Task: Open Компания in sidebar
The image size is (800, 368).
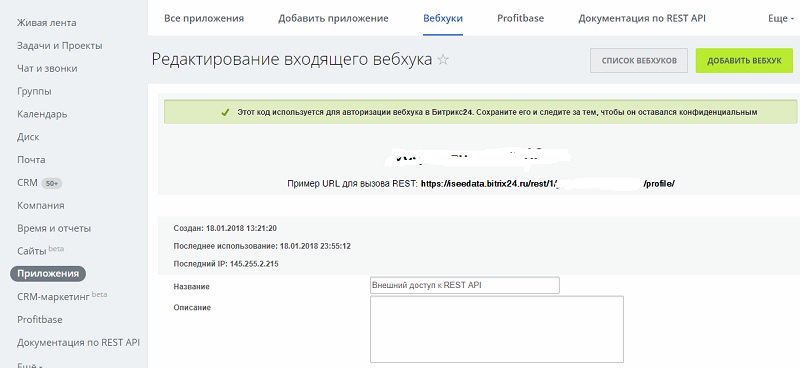Action: 41,206
